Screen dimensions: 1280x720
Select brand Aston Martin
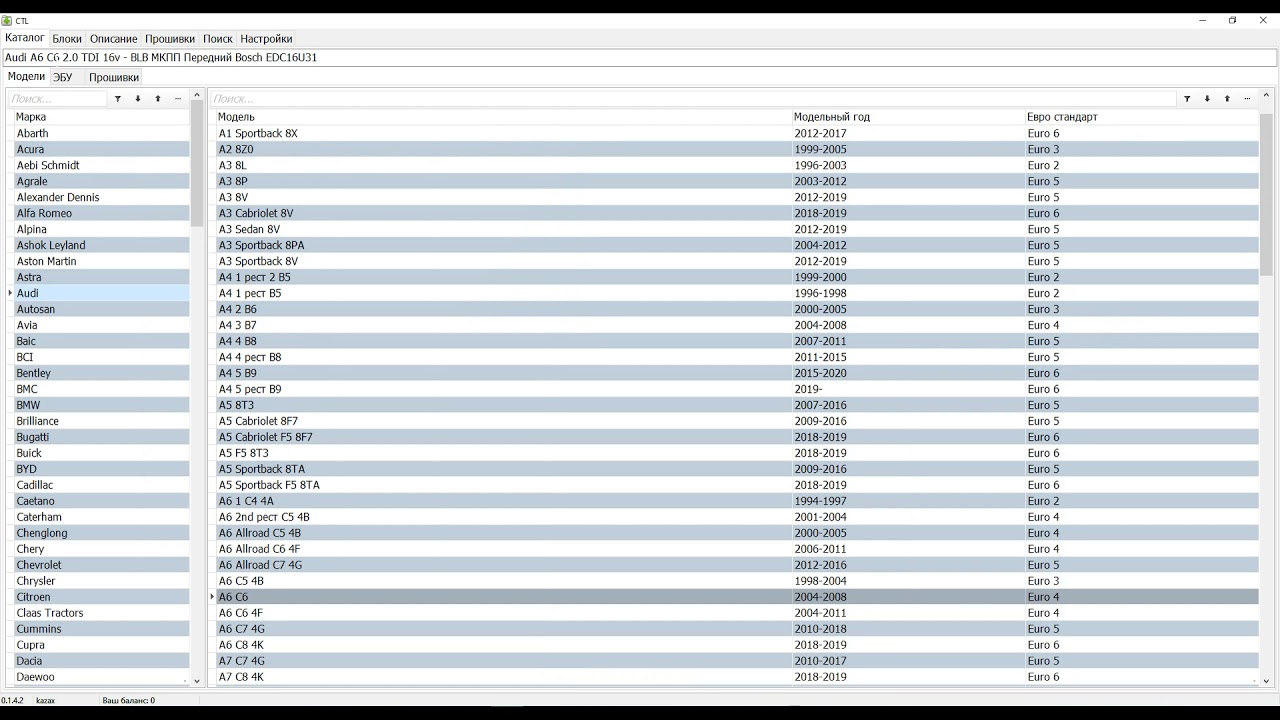tap(101, 261)
